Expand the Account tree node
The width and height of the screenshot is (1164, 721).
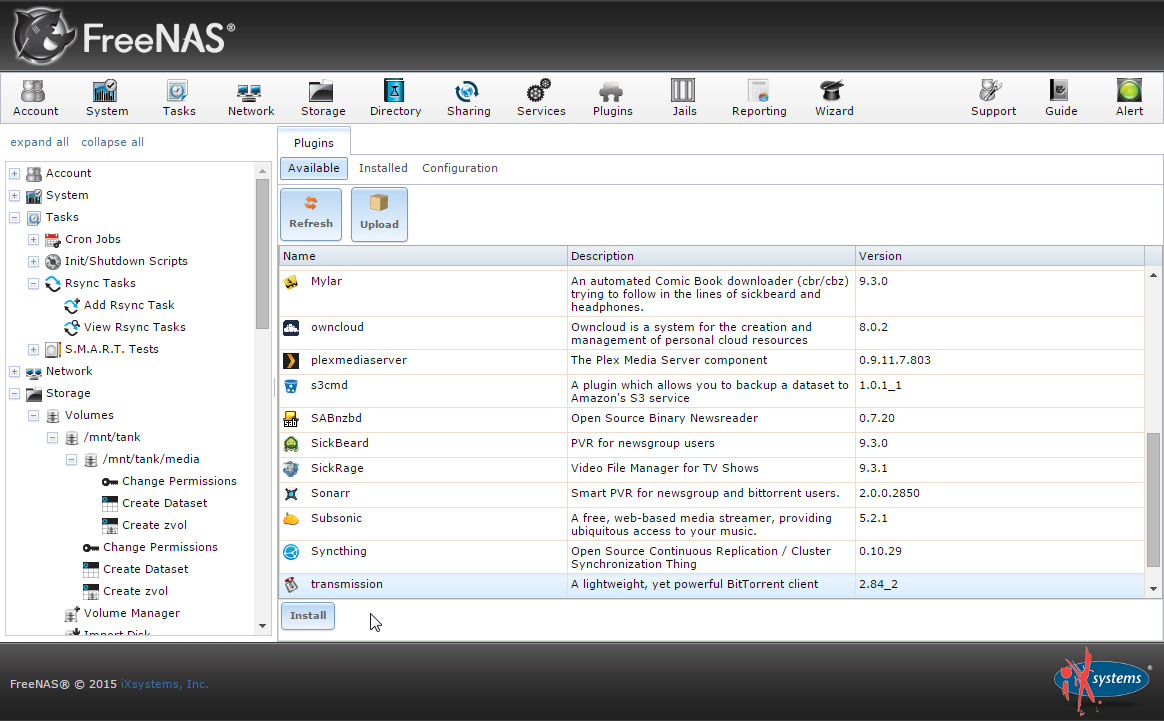click(14, 173)
